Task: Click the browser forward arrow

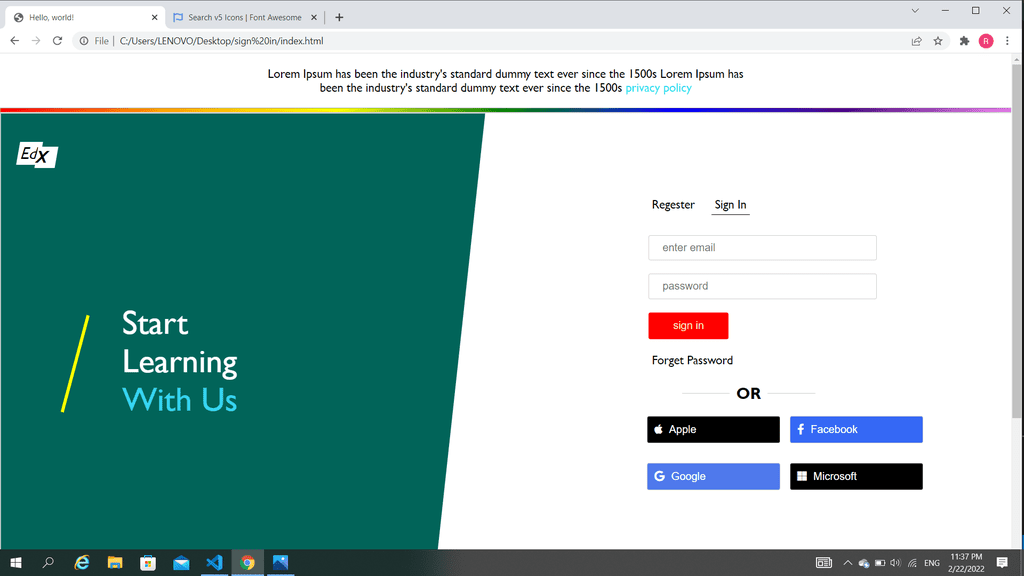Action: pyautogui.click(x=36, y=40)
